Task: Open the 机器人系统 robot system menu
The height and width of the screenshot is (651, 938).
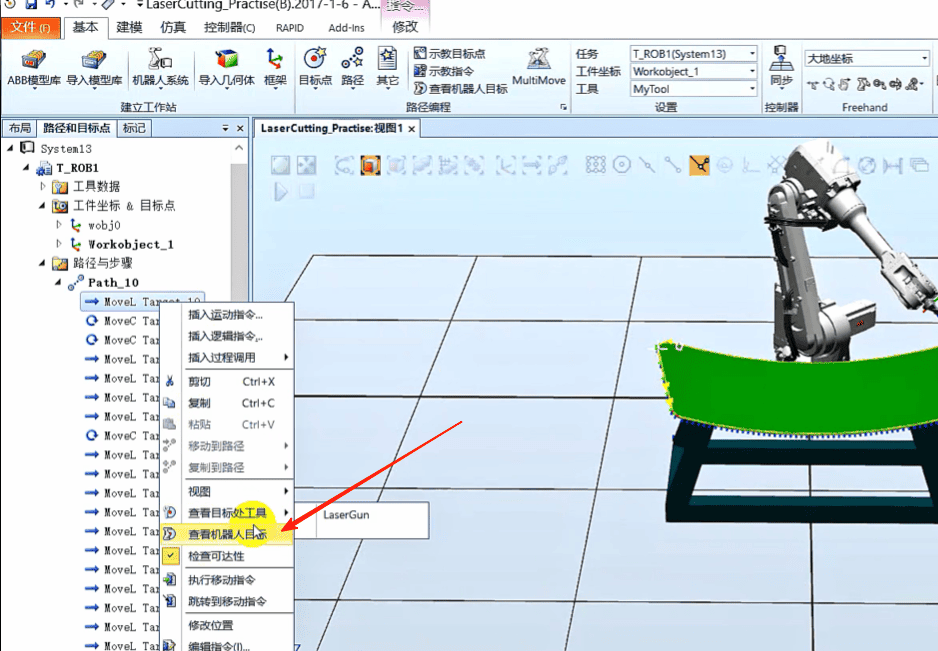Action: click(x=160, y=68)
